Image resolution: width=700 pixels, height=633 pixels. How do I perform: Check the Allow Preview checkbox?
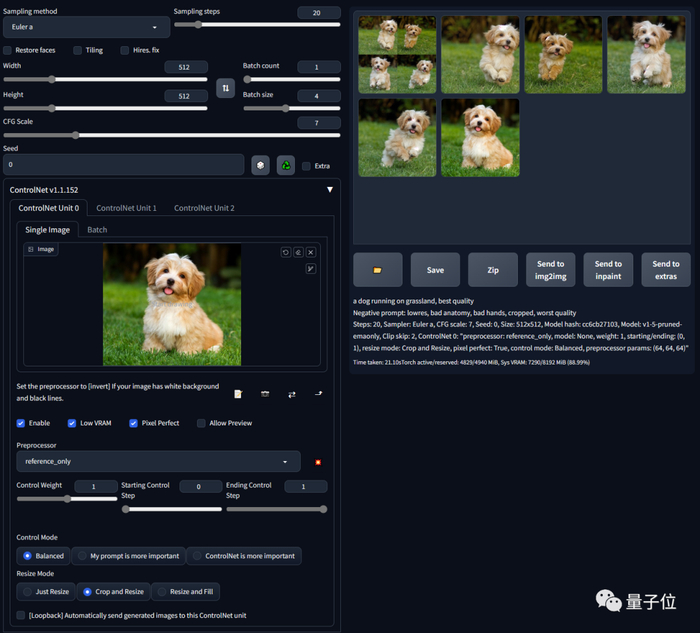(x=201, y=423)
